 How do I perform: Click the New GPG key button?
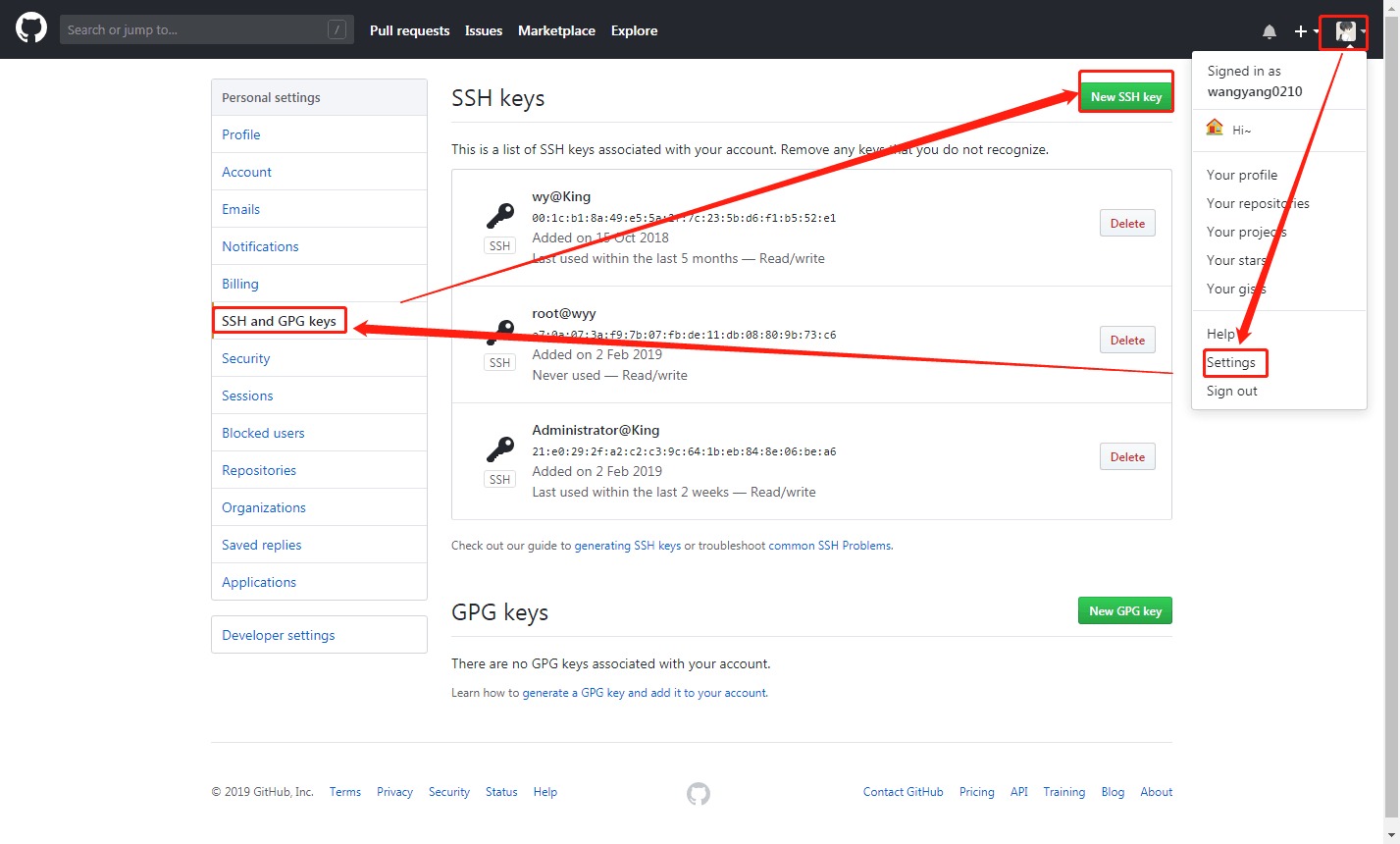pos(1125,610)
